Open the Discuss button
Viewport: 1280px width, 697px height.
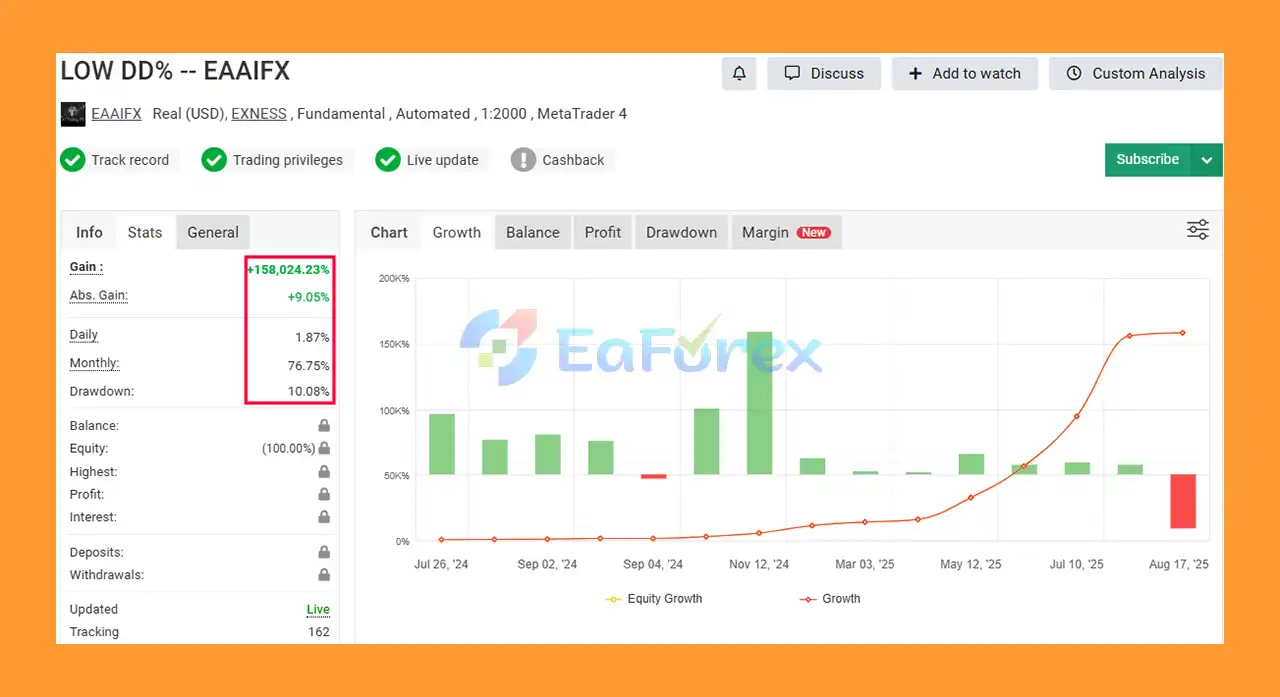point(824,73)
